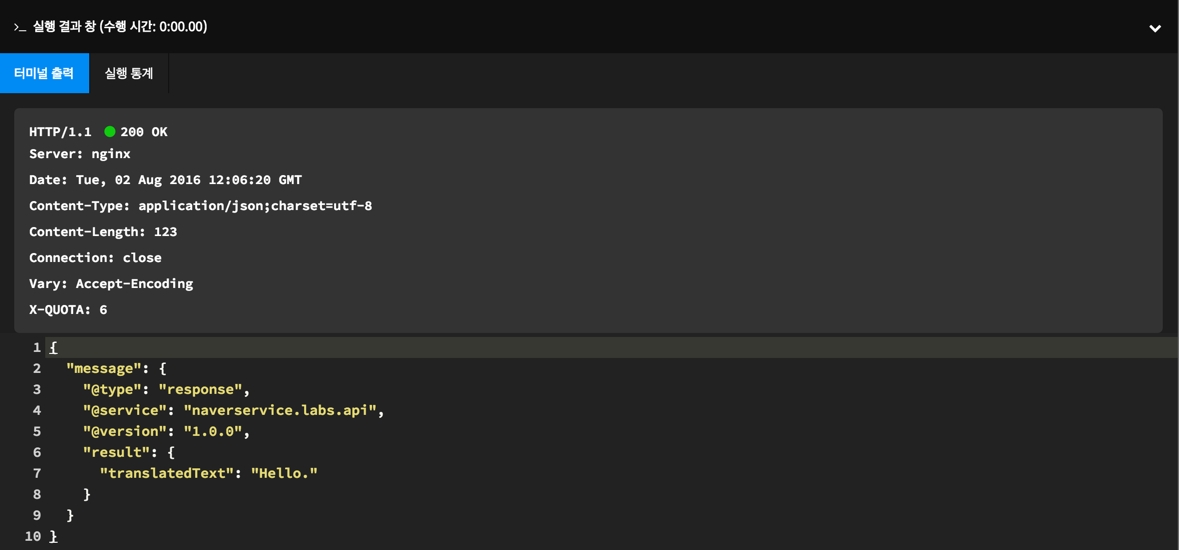This screenshot has height=550, width=1179.
Task: Click the 실행 결과 창 panel title
Action: point(120,27)
